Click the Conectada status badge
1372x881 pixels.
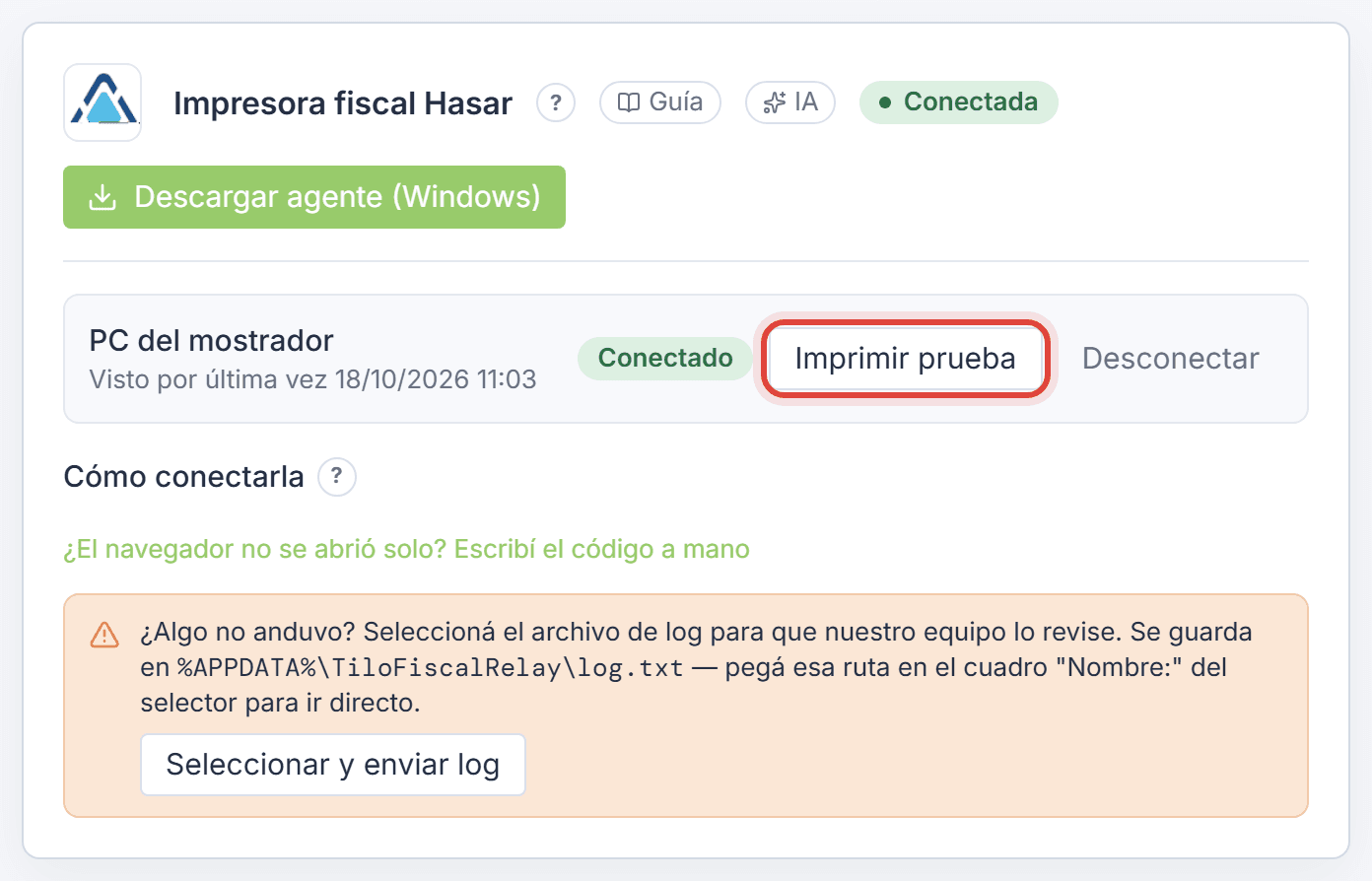958,102
